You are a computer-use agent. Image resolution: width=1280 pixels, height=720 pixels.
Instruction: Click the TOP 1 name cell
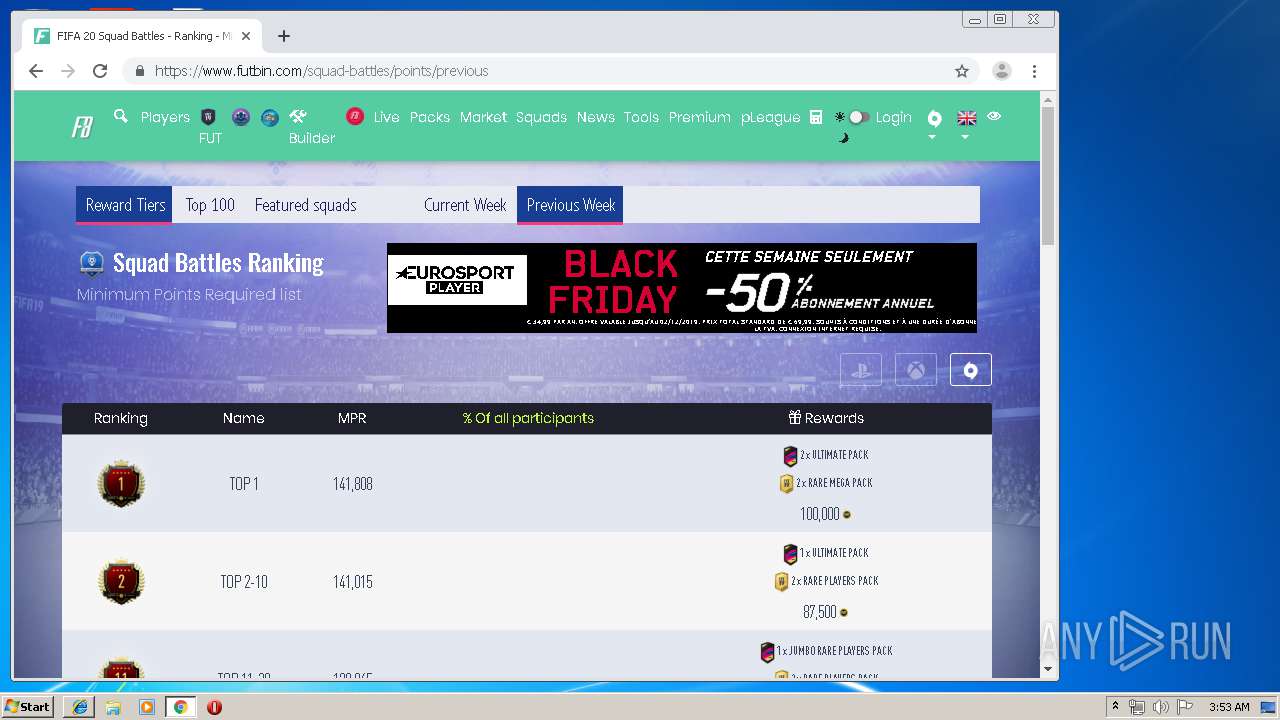tap(244, 484)
